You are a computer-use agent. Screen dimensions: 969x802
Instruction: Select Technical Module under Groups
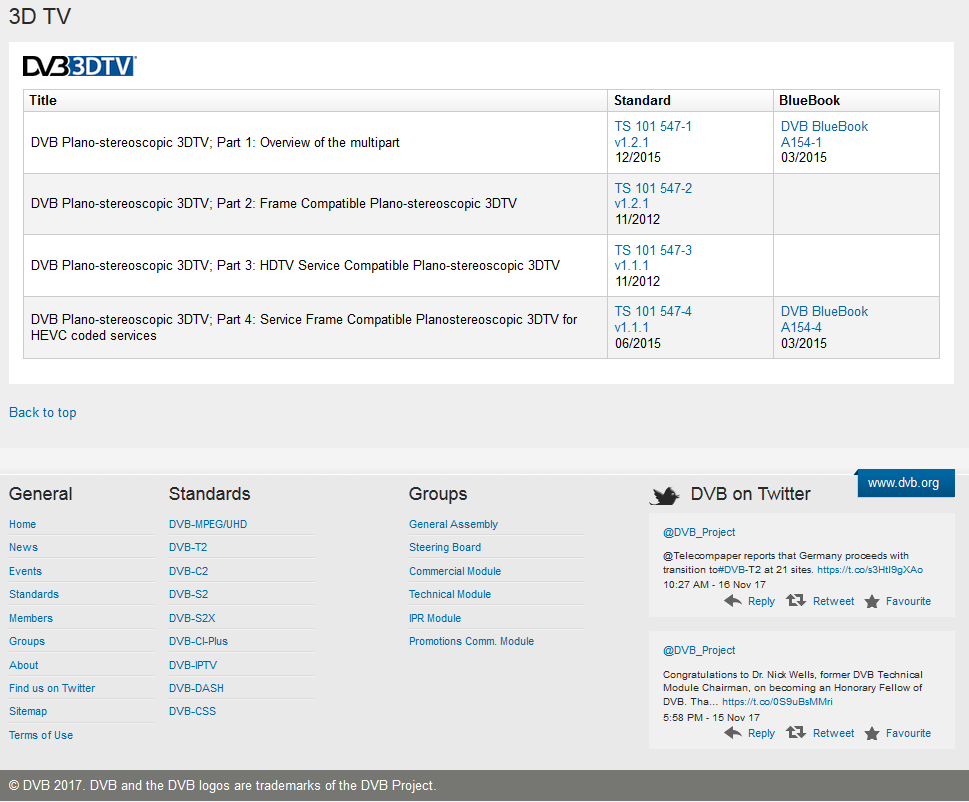(450, 594)
